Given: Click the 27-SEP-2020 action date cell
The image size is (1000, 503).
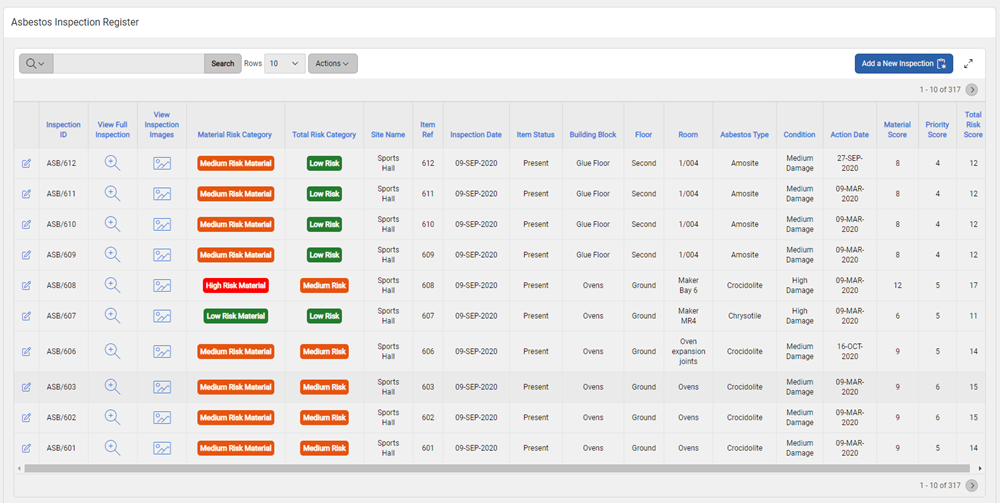Looking at the screenshot, I should [x=849, y=163].
